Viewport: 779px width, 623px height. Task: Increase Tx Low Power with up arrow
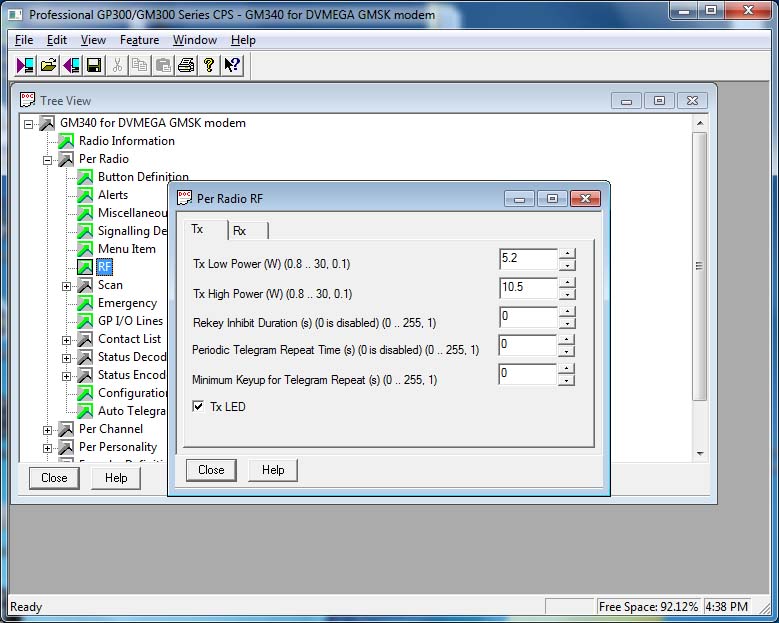pyautogui.click(x=567, y=253)
